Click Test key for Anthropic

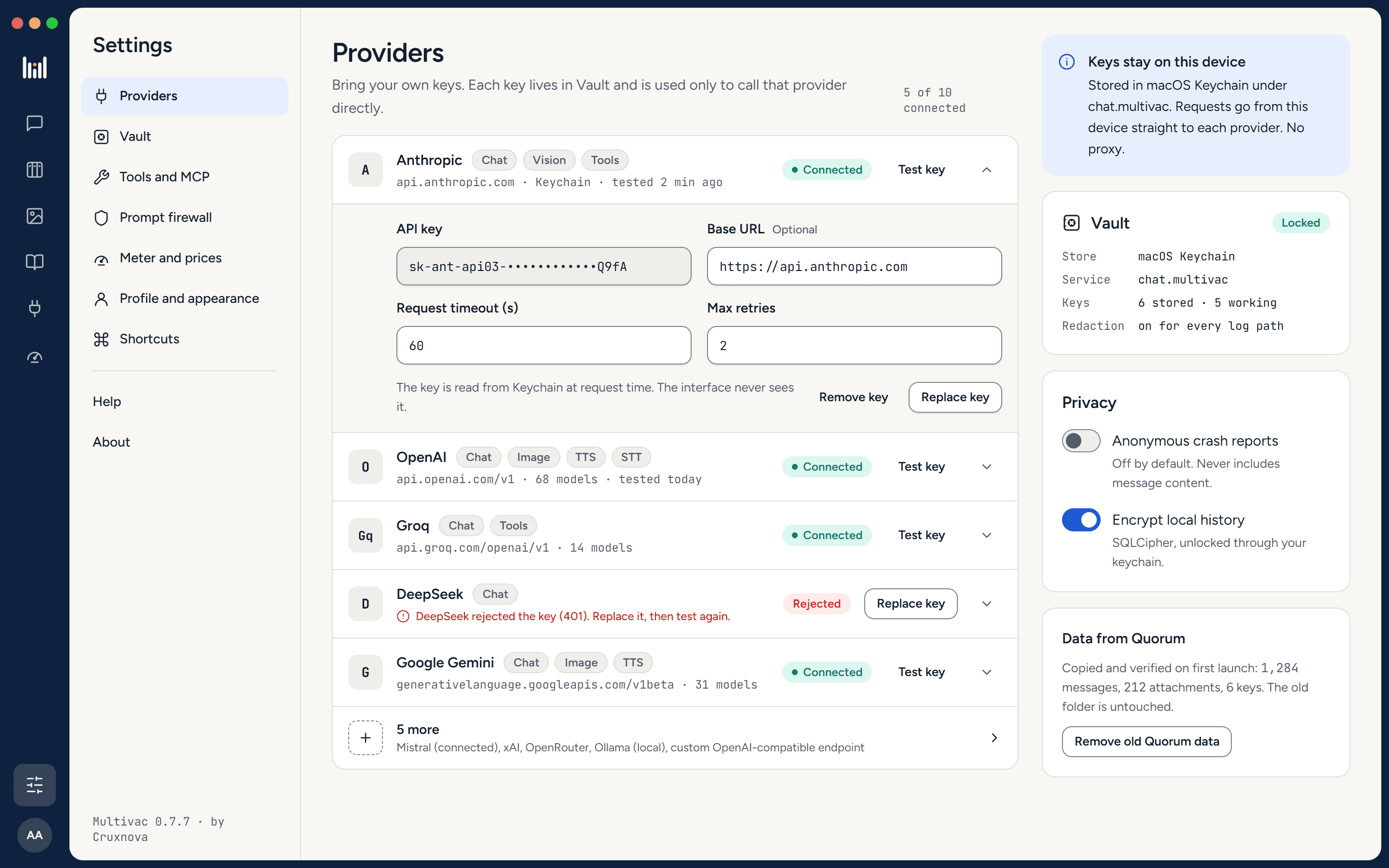tap(921, 170)
